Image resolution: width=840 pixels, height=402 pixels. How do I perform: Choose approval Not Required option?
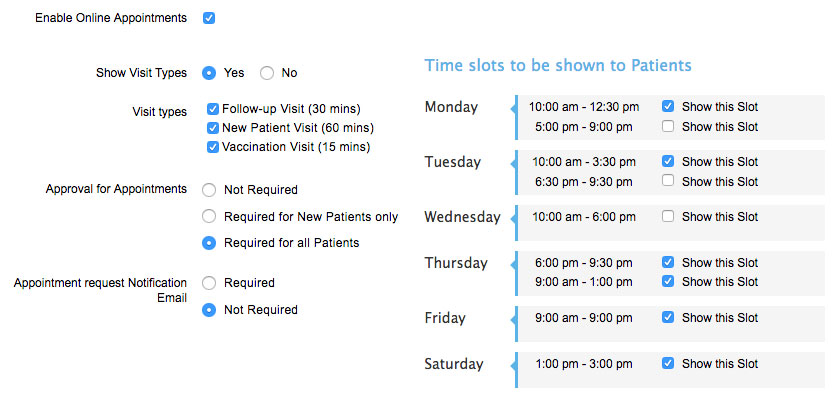coord(209,190)
